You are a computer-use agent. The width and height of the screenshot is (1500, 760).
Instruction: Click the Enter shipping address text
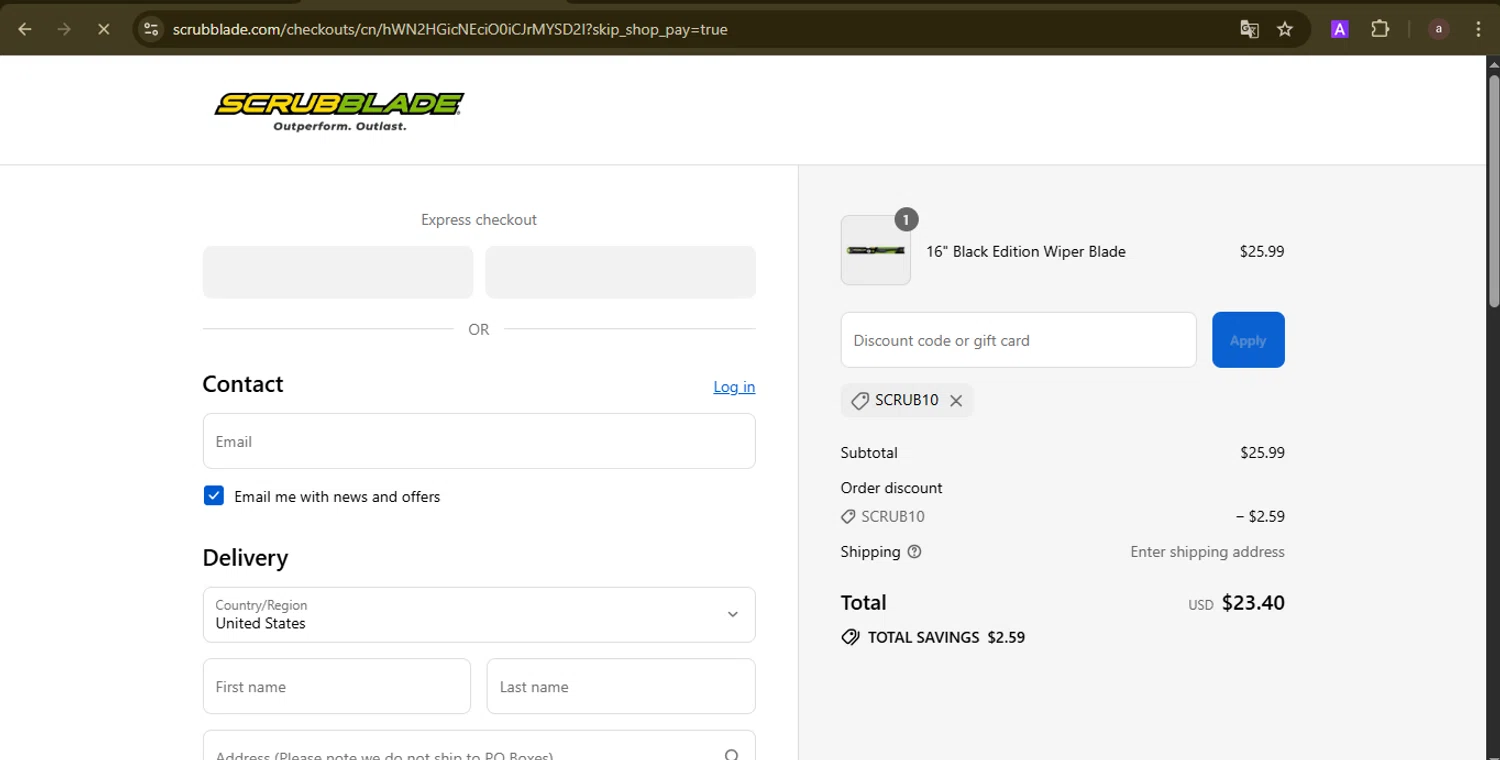coord(1207,552)
